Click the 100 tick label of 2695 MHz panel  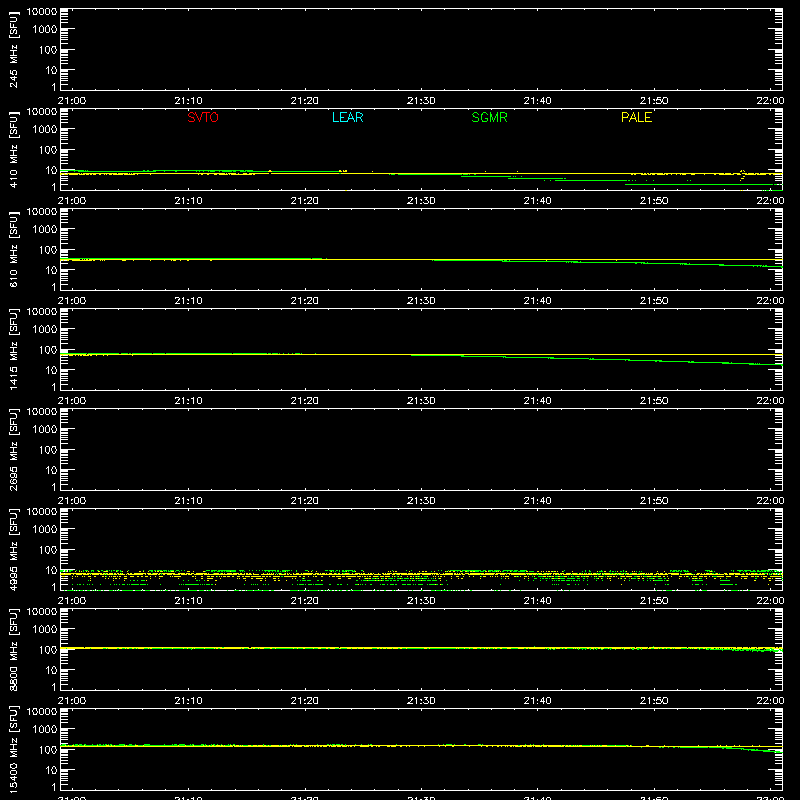(48, 449)
